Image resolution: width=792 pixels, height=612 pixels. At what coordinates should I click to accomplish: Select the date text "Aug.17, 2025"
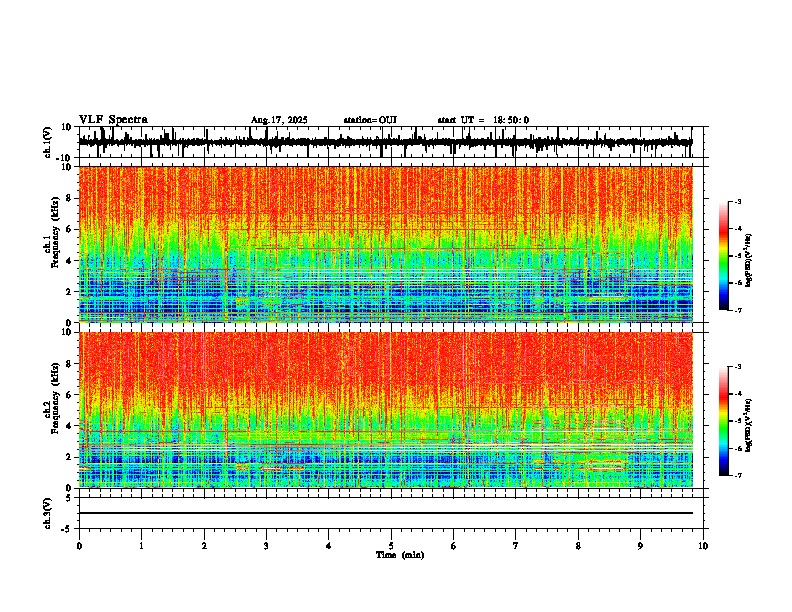[279, 120]
